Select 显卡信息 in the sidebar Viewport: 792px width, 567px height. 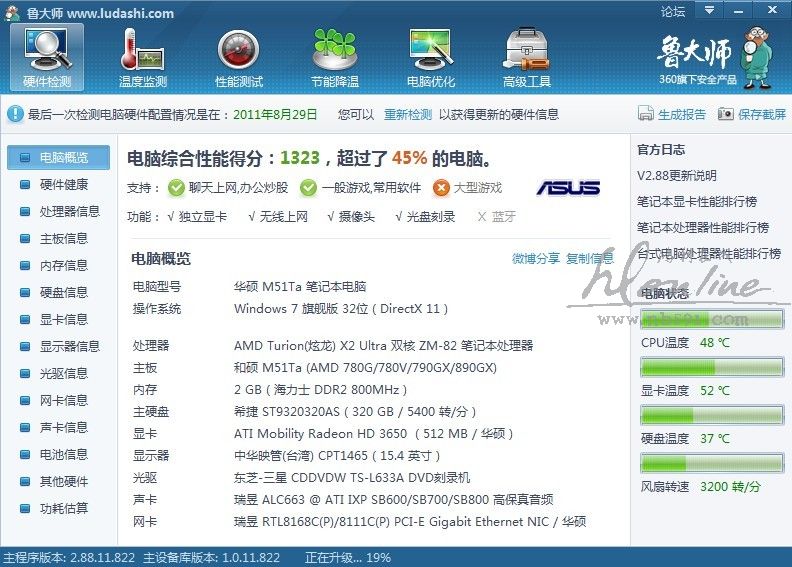[x=63, y=319]
